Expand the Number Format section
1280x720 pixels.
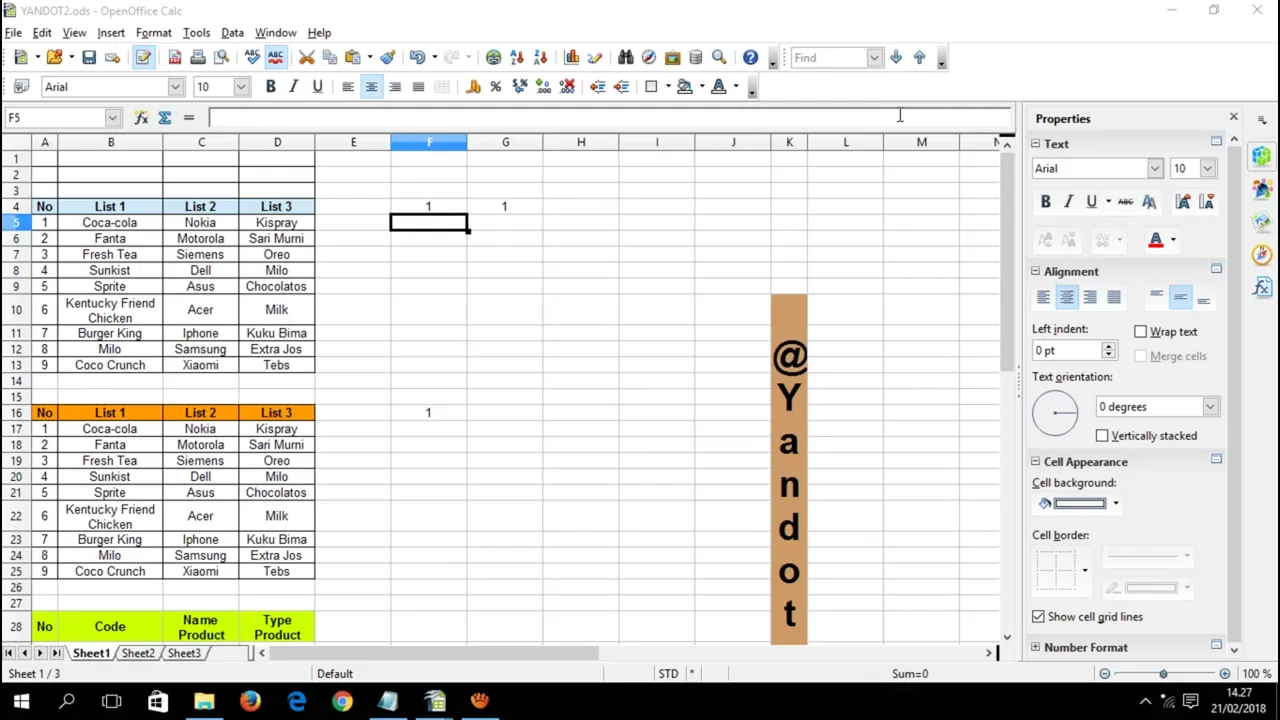[x=1036, y=648]
